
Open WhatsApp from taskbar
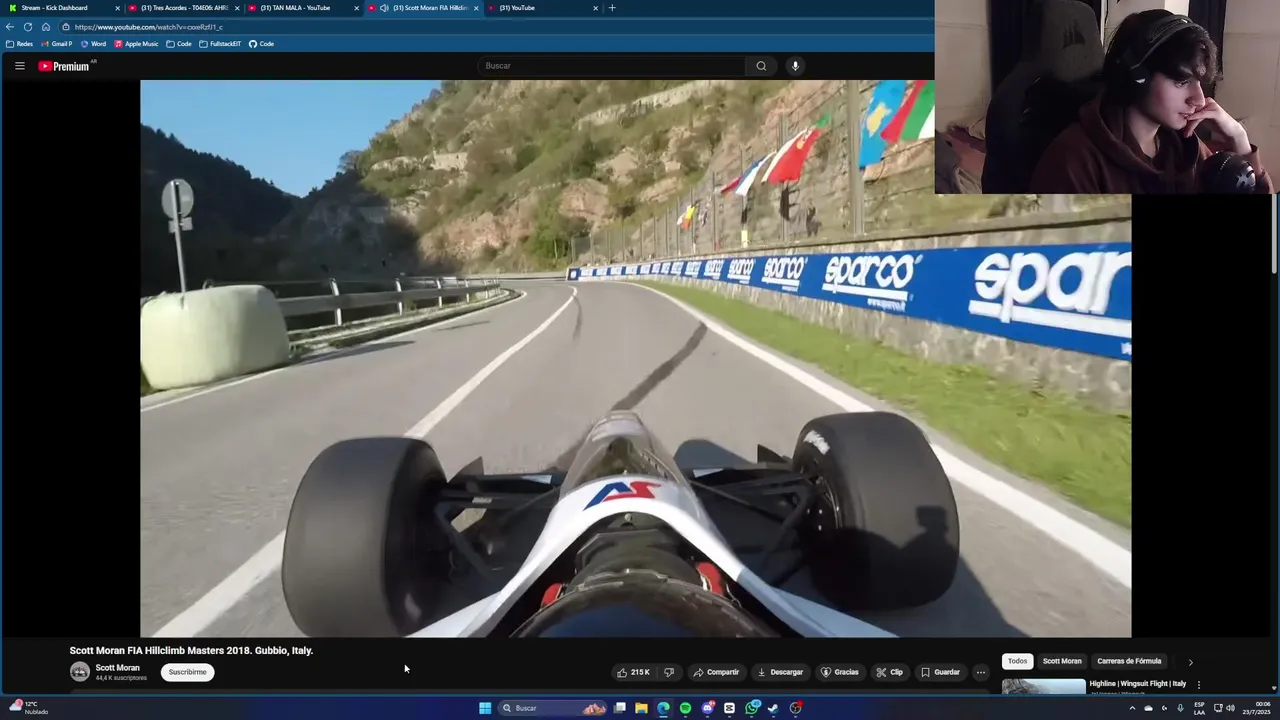click(752, 708)
